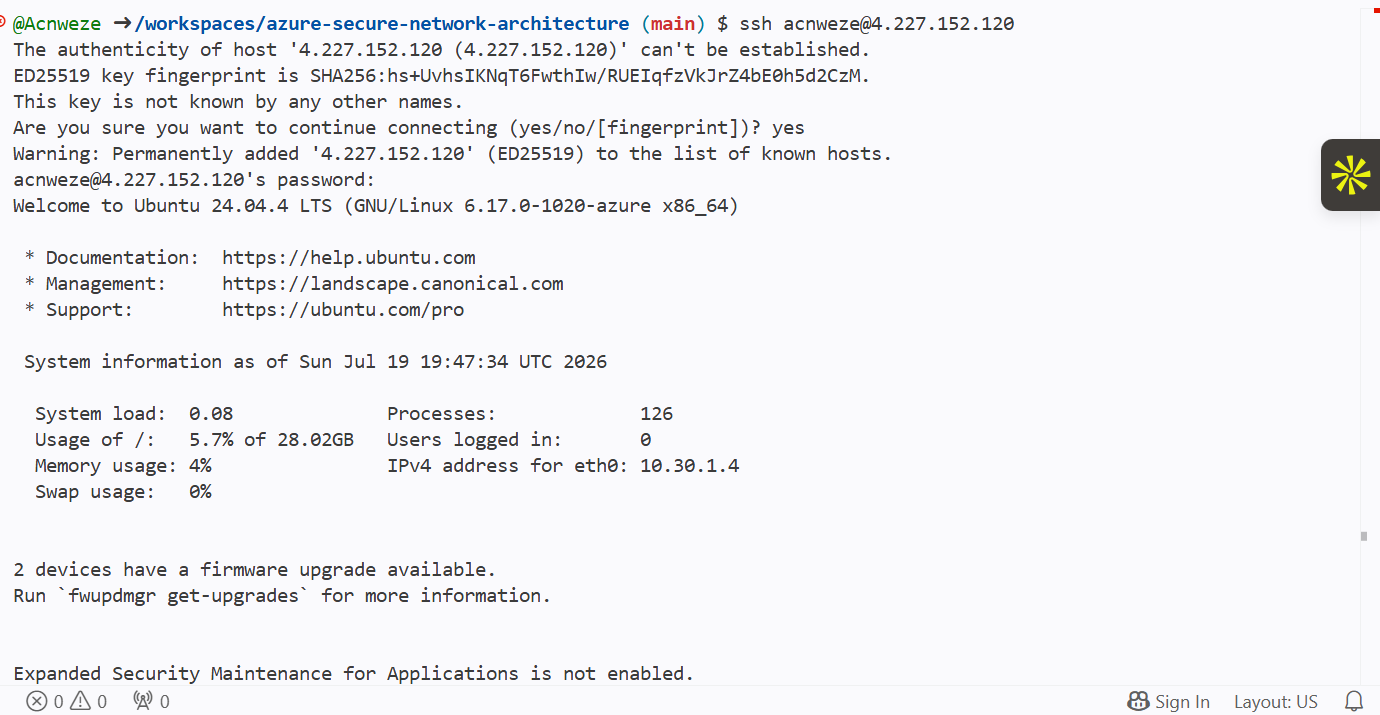Click the 'Swap usage: 0%' entry
The image size is (1380, 715).
tap(123, 492)
